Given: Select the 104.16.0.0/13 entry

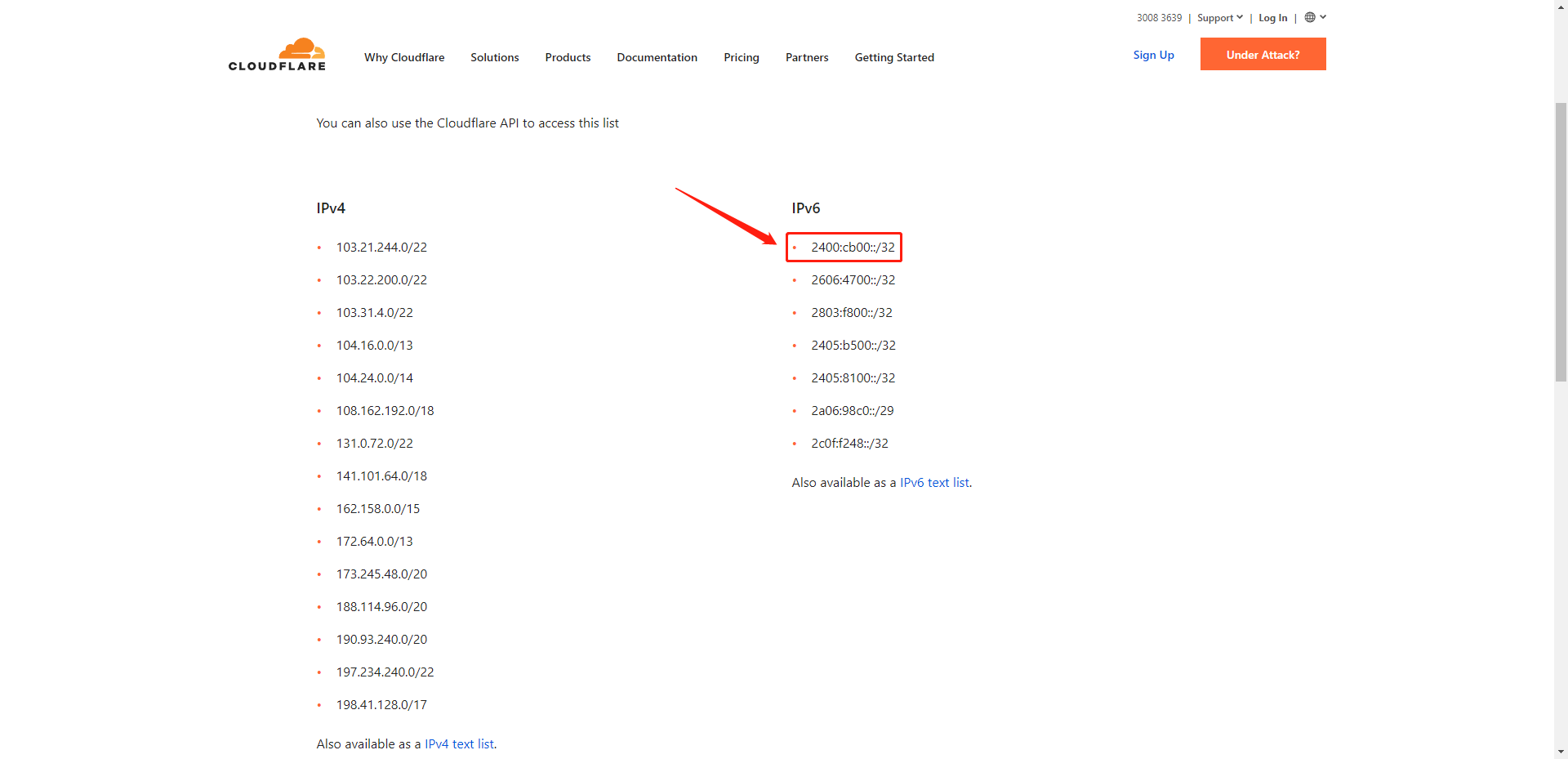Looking at the screenshot, I should tap(375, 345).
